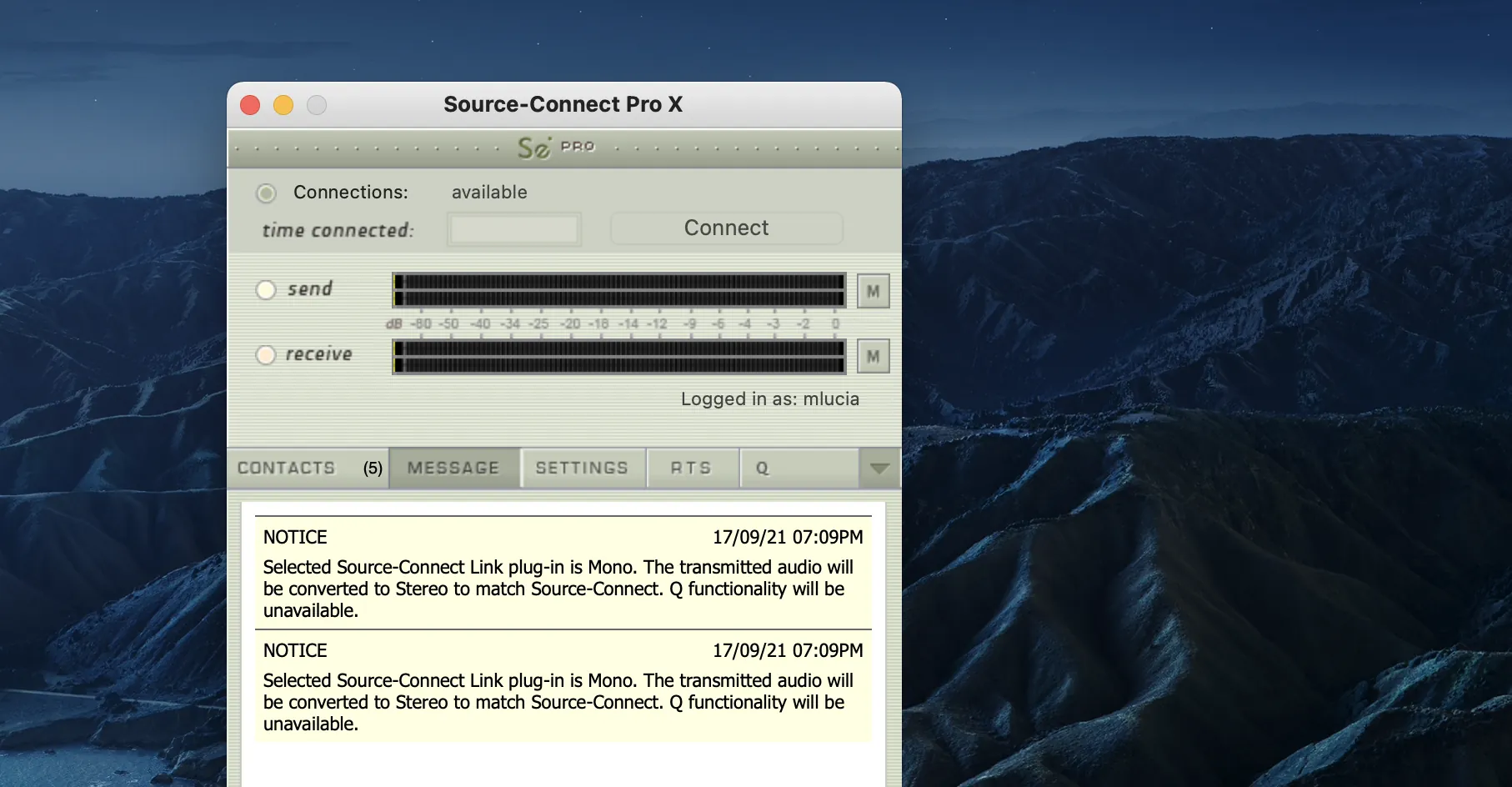This screenshot has width=1512, height=787.
Task: Expand the tab bar dropdown arrow
Action: pyautogui.click(x=879, y=468)
